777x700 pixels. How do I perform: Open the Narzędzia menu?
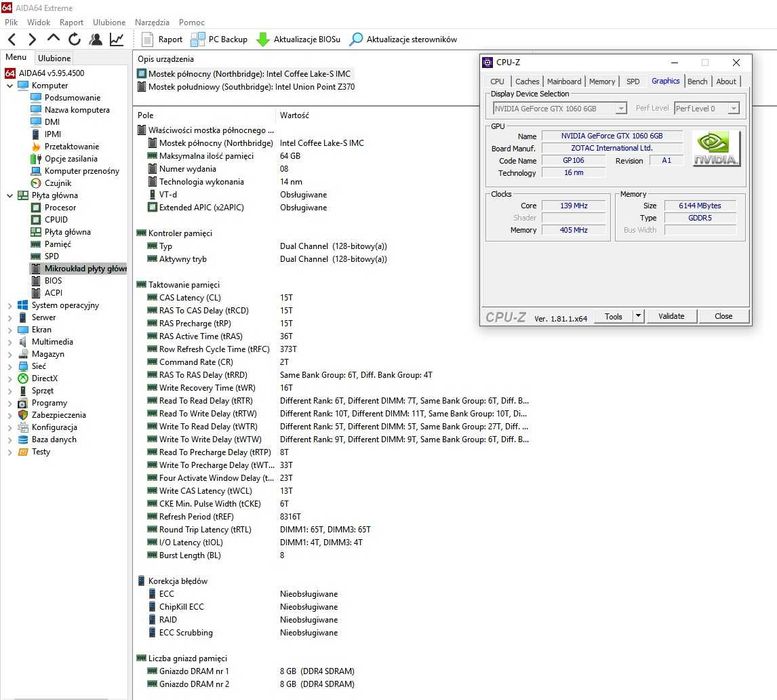pos(152,21)
